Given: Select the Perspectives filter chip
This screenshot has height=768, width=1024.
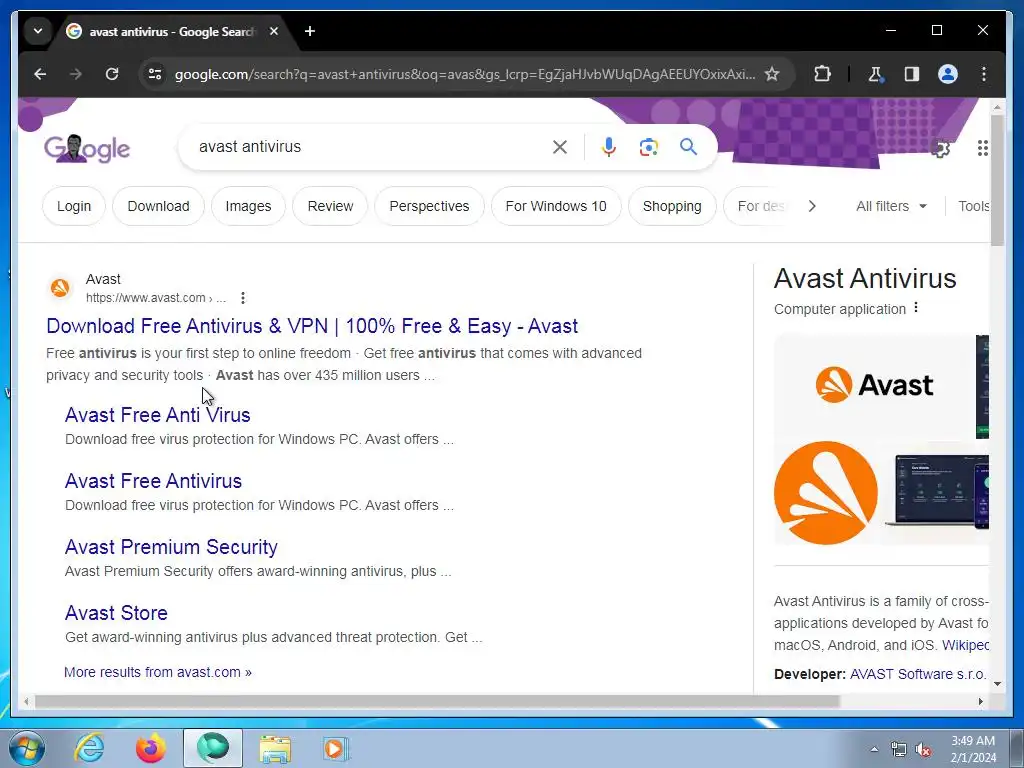Looking at the screenshot, I should pyautogui.click(x=429, y=206).
